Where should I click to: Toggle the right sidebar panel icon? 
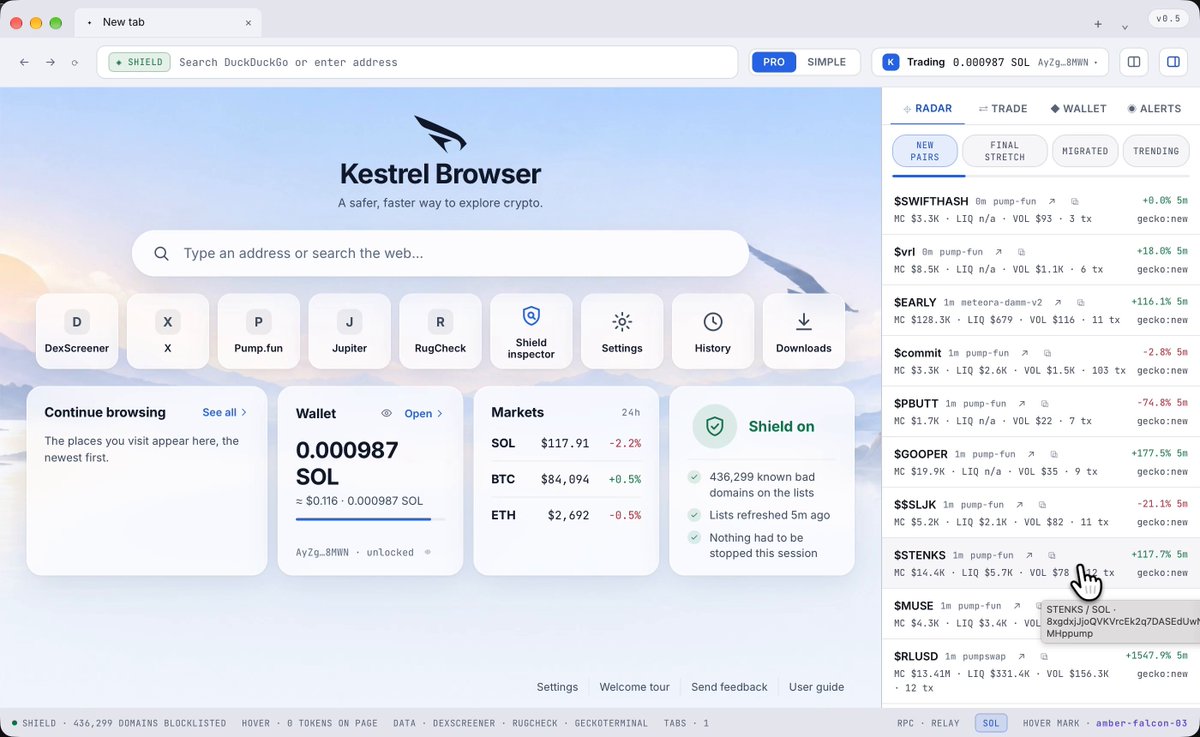(1172, 62)
